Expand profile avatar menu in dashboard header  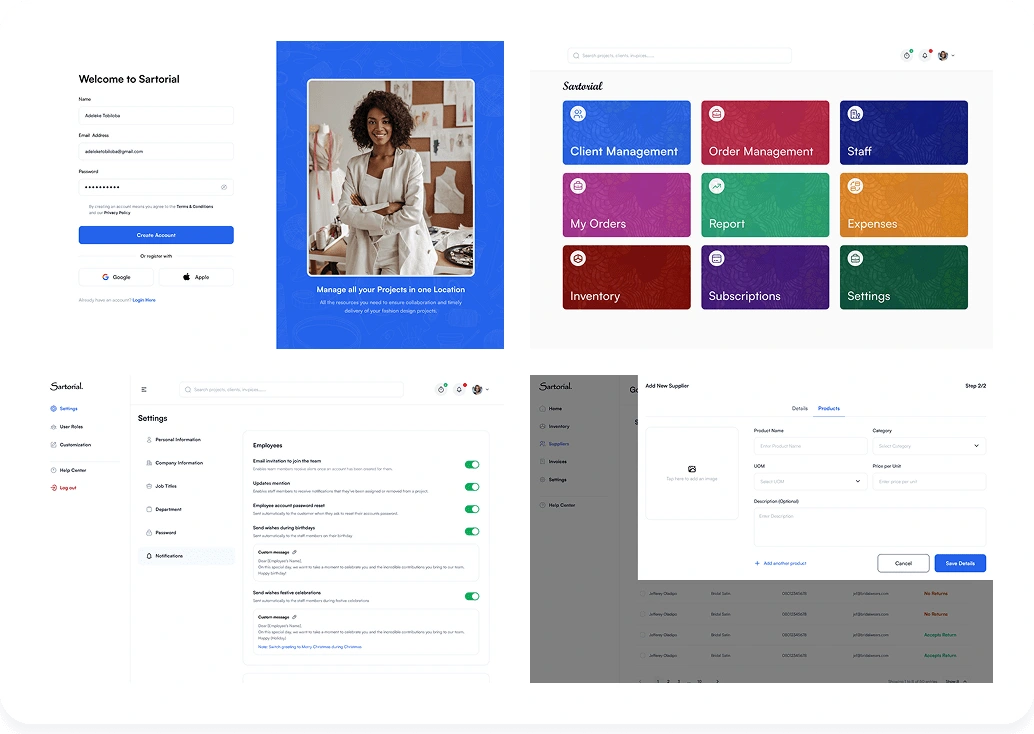coord(946,55)
